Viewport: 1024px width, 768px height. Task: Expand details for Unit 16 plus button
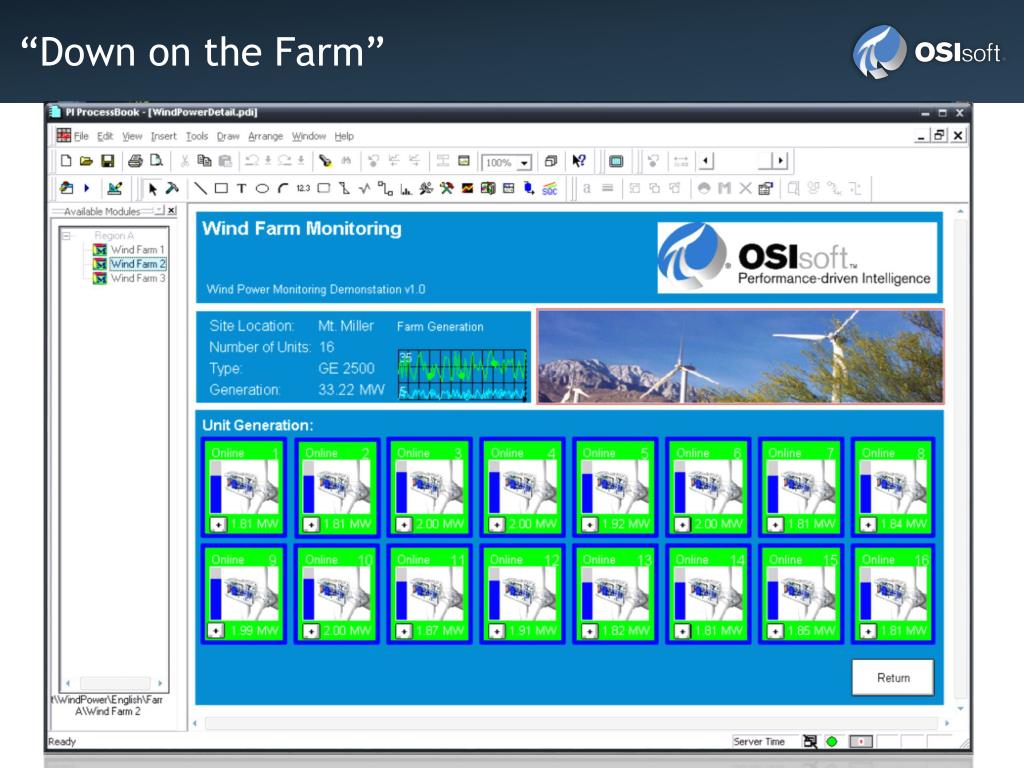click(868, 632)
